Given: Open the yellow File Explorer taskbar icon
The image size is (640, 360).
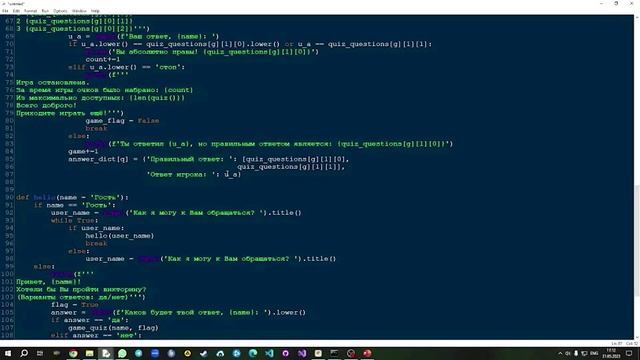Looking at the screenshot, I should point(89,353).
